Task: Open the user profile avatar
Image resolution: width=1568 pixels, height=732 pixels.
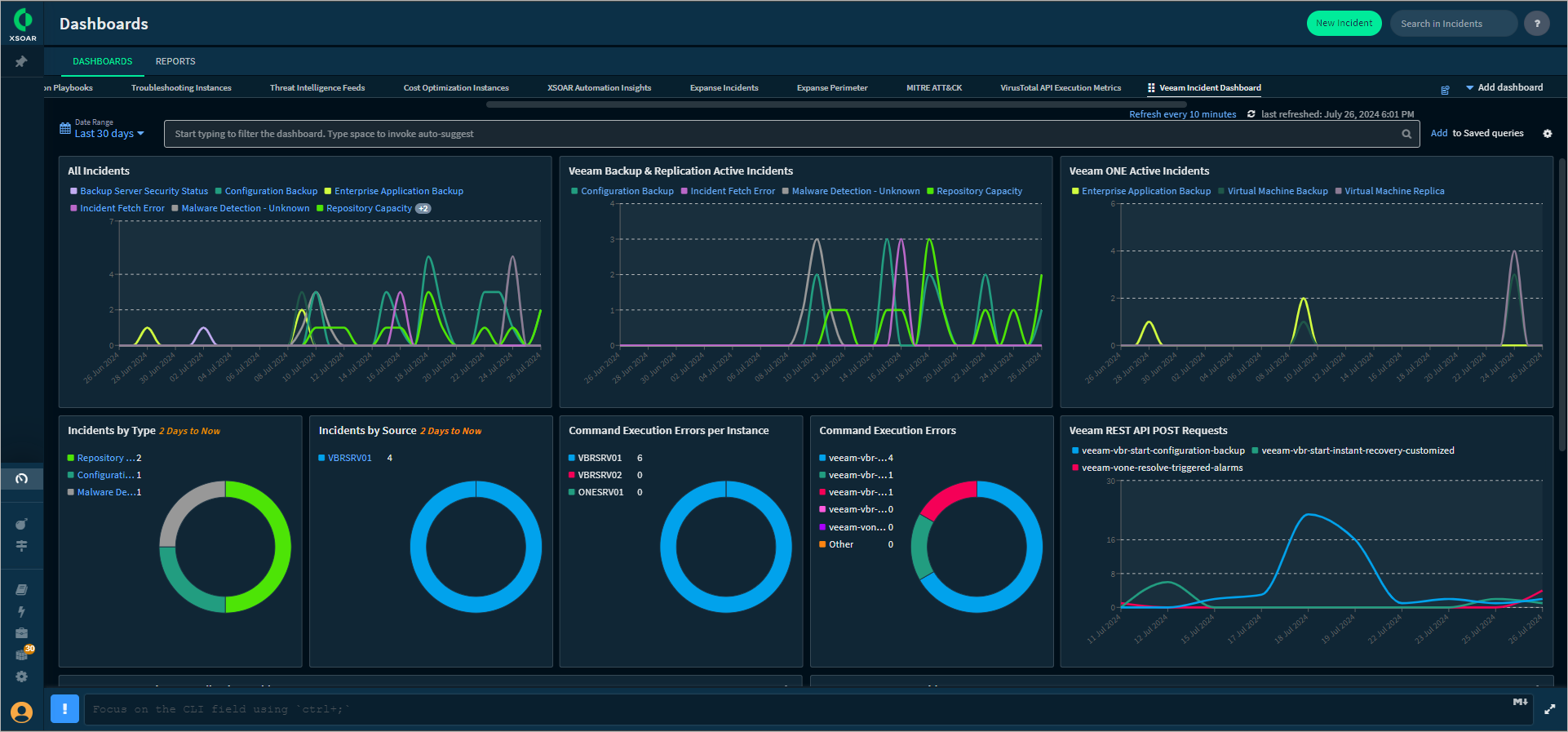Action: pos(22,712)
